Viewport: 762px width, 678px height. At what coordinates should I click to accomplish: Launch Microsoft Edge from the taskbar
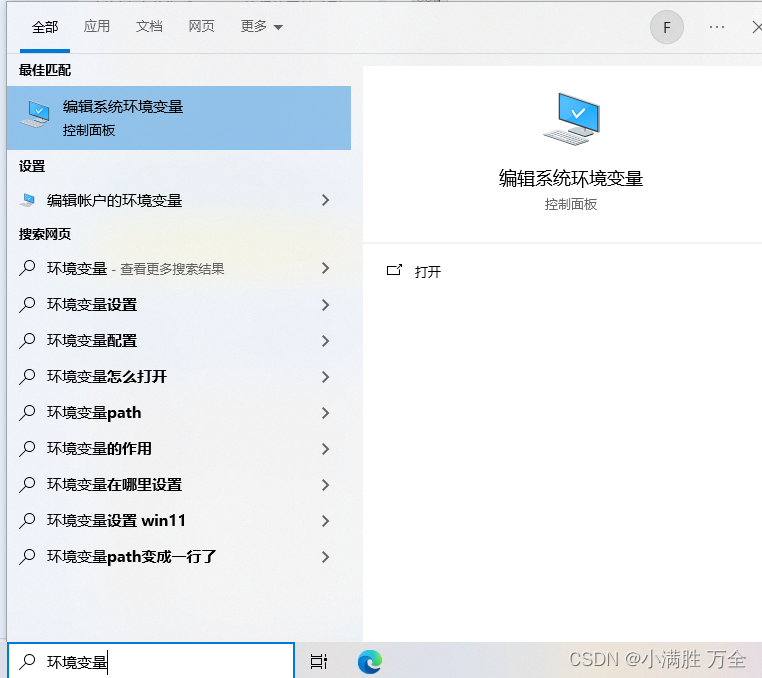point(370,661)
